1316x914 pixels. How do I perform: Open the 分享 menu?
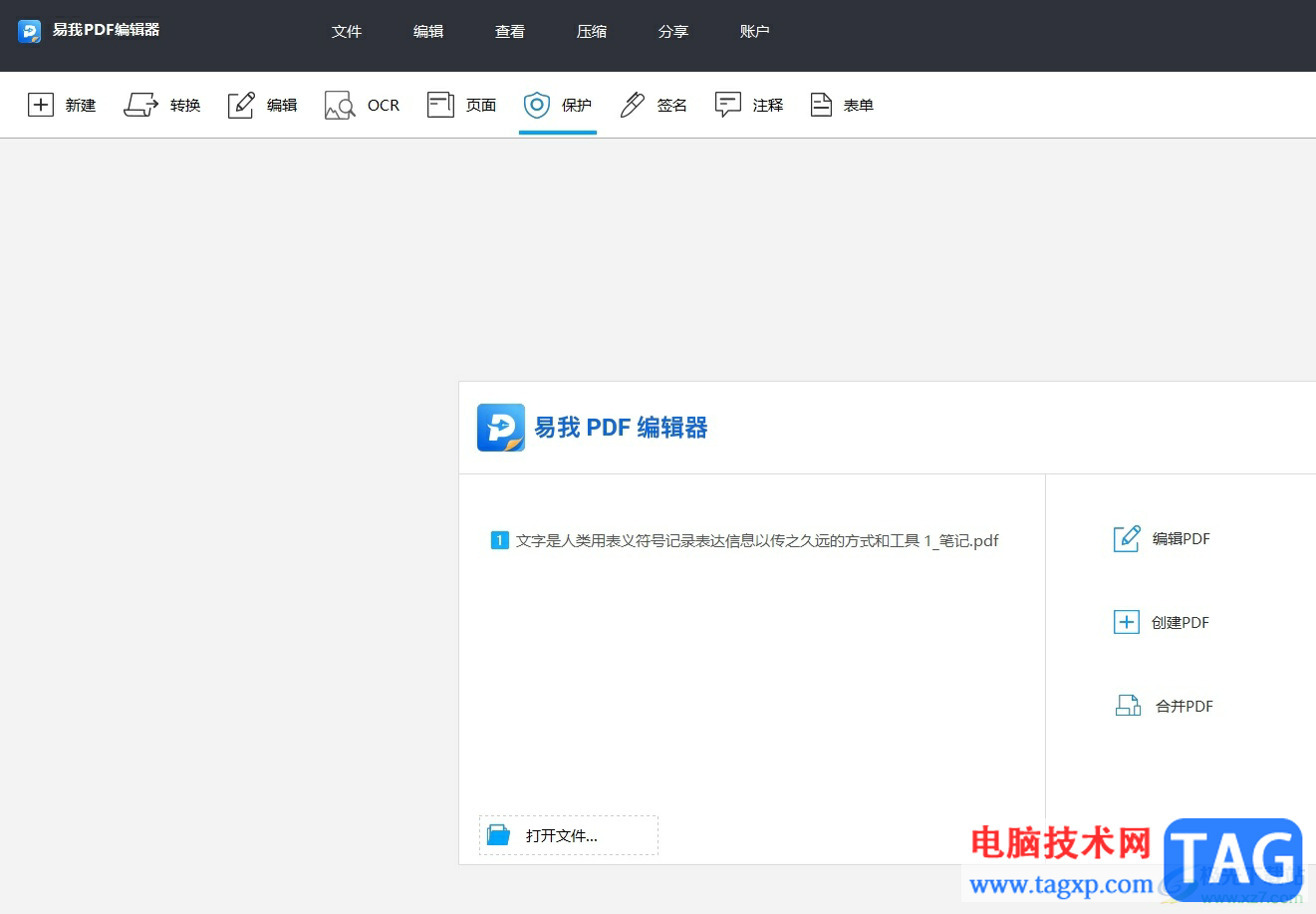673,32
